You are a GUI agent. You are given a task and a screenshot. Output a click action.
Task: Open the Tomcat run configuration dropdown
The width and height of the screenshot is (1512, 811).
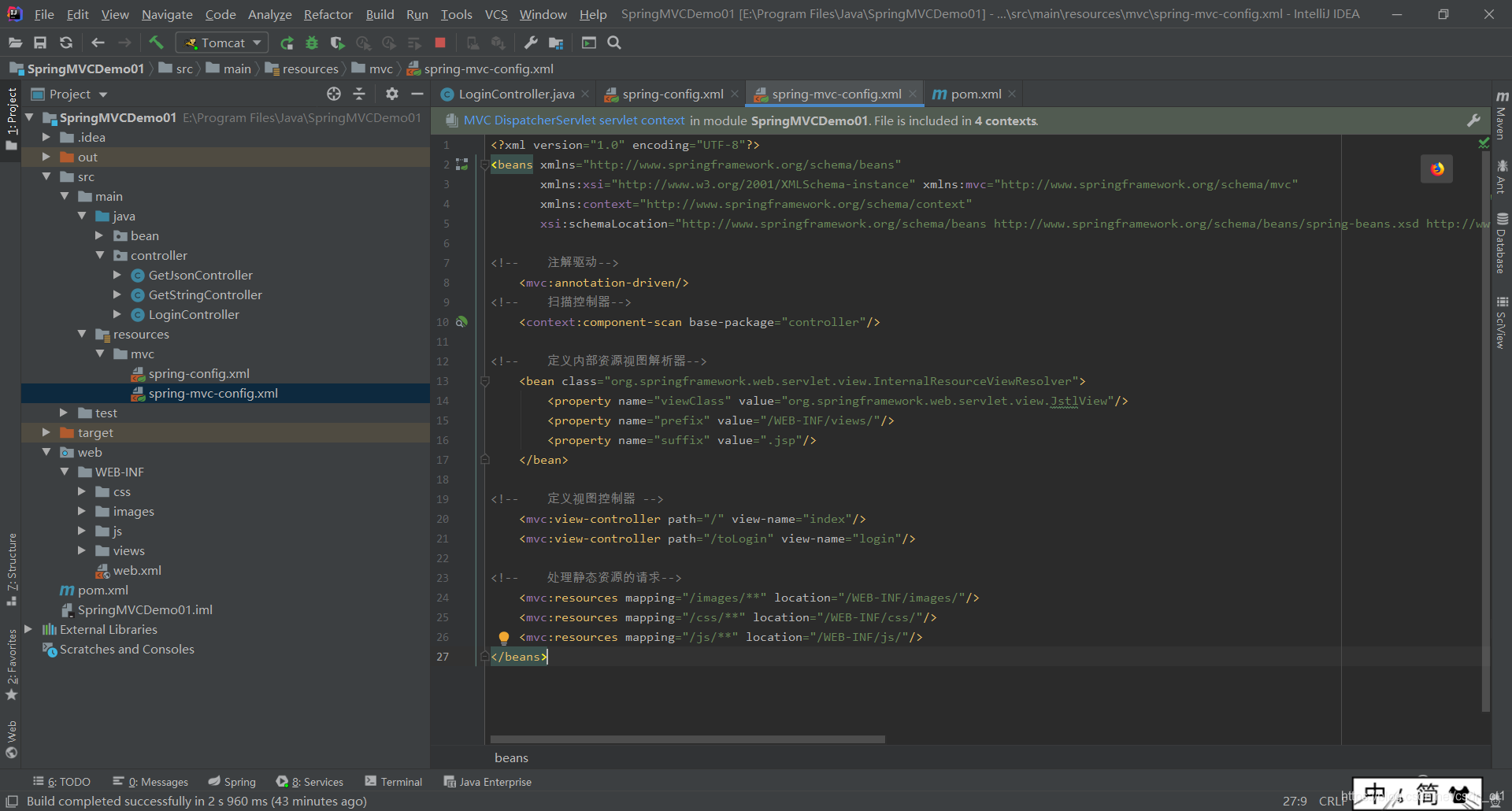[223, 43]
